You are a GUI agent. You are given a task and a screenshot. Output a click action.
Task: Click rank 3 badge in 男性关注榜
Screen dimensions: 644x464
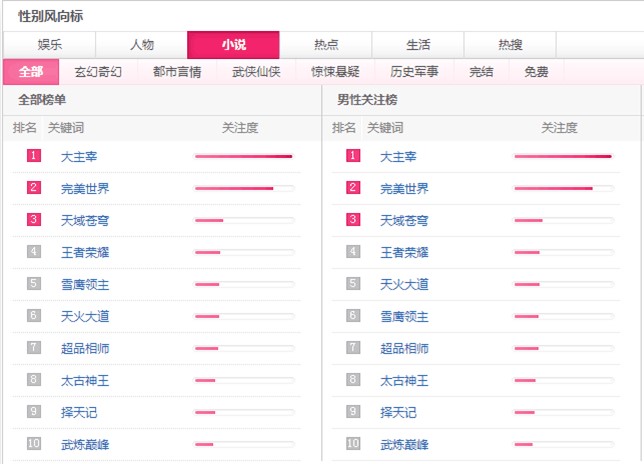pos(353,220)
